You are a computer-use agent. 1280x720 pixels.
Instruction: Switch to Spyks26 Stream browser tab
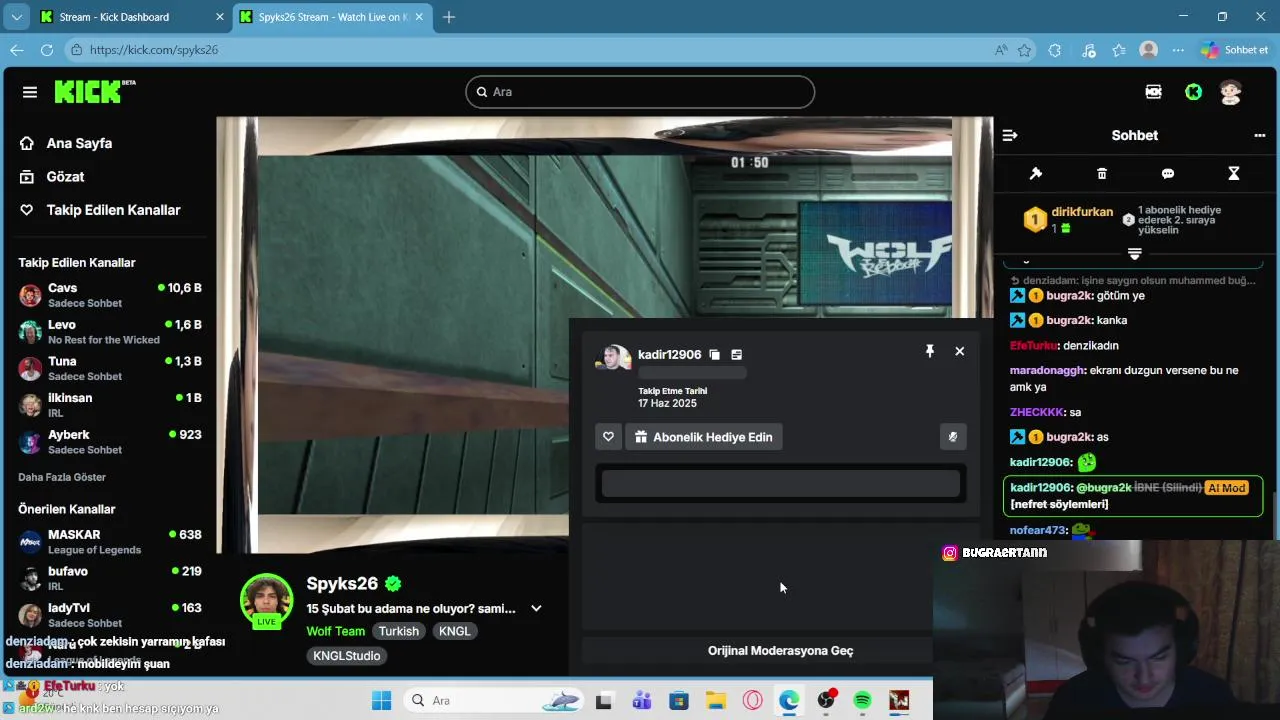(332, 17)
